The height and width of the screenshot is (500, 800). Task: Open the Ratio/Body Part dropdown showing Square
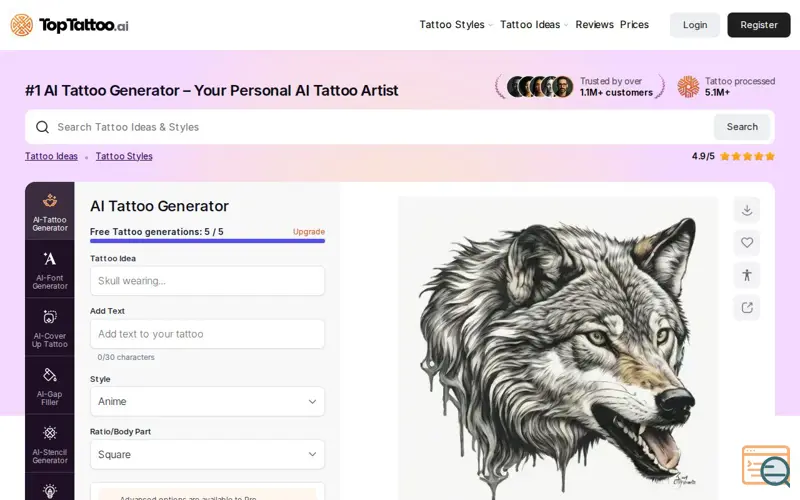[x=207, y=455]
